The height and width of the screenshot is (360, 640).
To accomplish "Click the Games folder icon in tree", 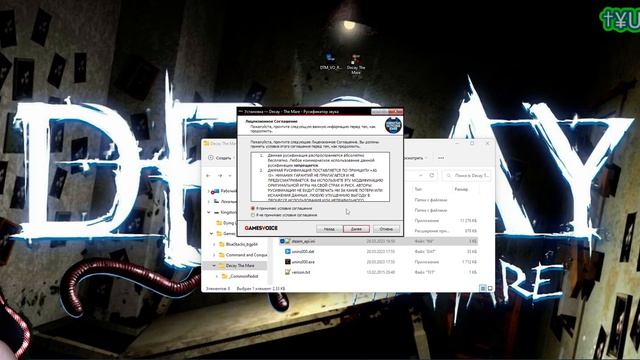I will click(219, 233).
